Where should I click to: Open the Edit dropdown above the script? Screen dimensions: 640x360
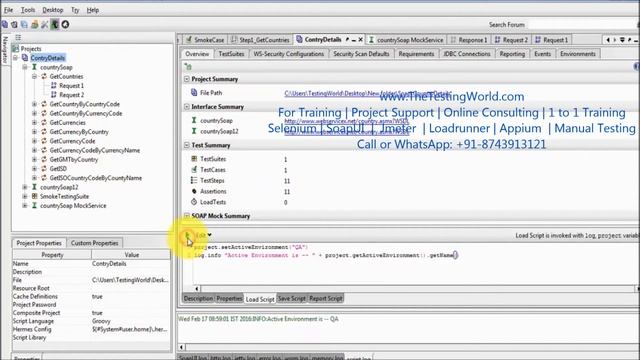click(x=204, y=235)
